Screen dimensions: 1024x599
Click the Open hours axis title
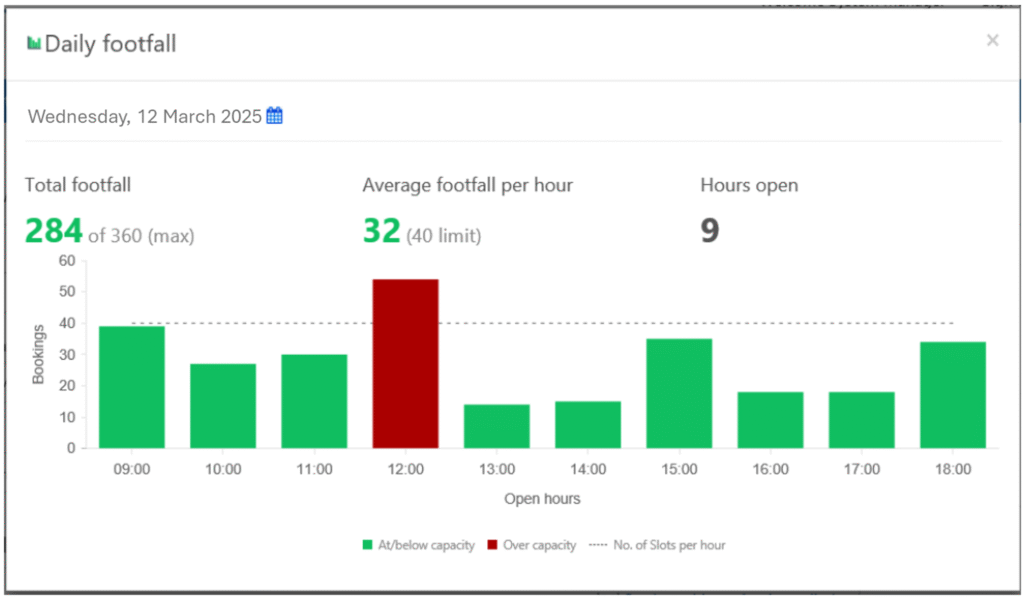[x=542, y=499]
